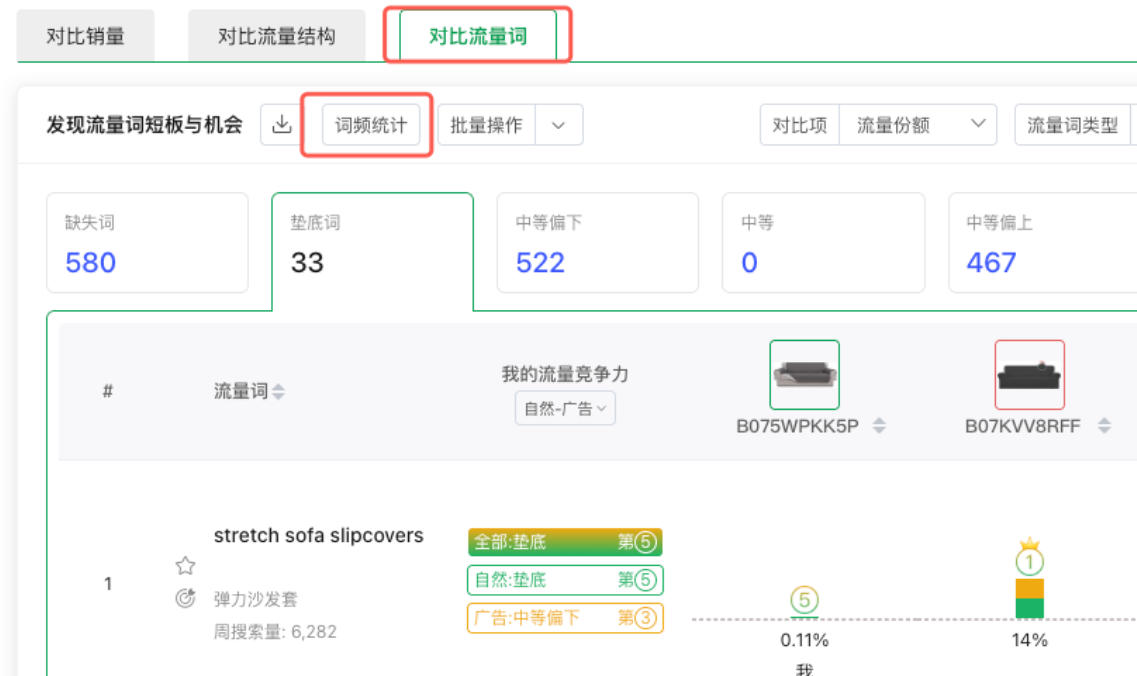Viewport: 1137px width, 676px height.
Task: Sort by B07KVV8RFF column arrows
Action: tap(1104, 426)
